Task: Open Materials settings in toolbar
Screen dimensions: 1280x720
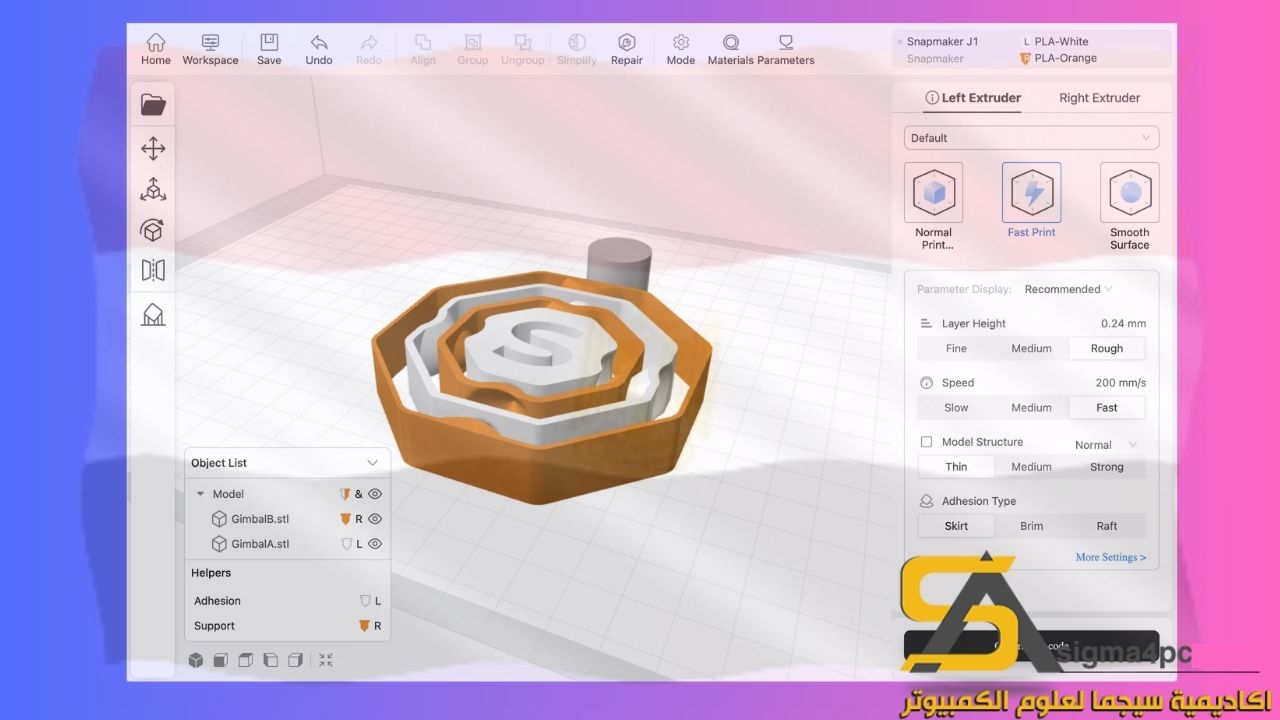Action: [x=731, y=49]
